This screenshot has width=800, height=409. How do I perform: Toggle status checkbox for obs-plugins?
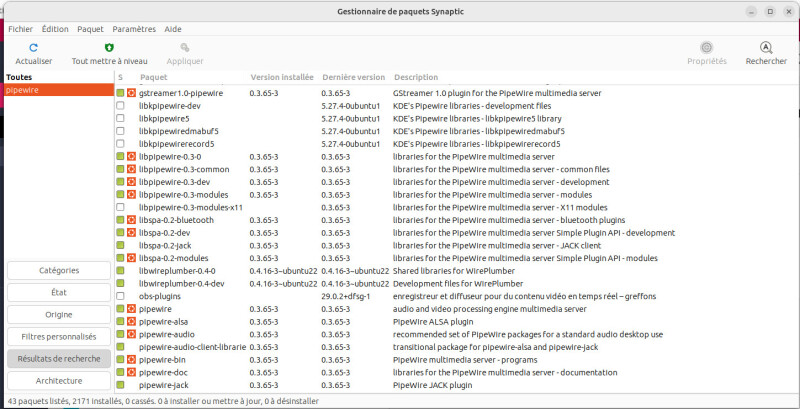click(x=120, y=296)
